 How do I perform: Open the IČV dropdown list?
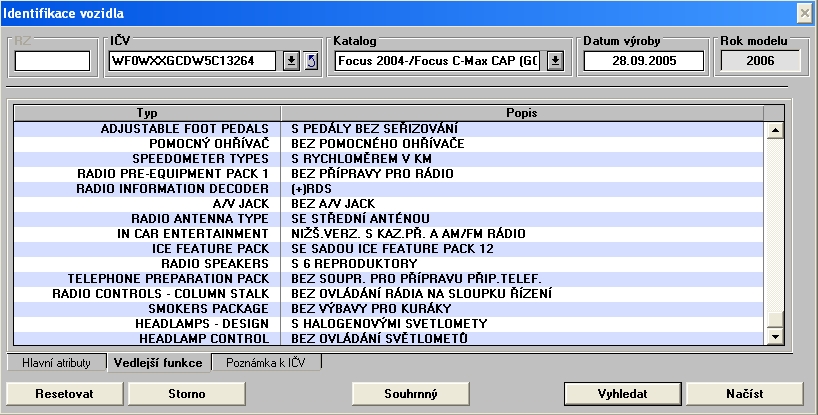click(291, 61)
